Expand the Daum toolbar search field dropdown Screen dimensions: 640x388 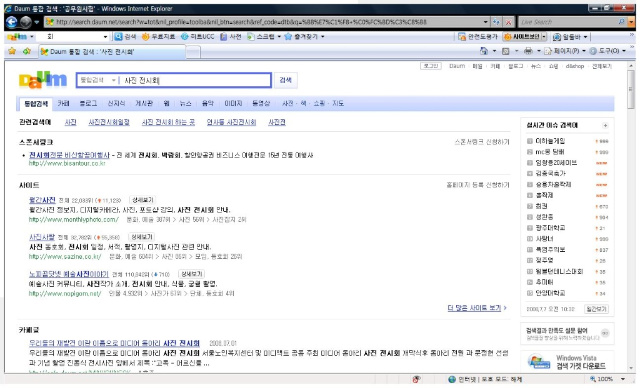point(105,37)
